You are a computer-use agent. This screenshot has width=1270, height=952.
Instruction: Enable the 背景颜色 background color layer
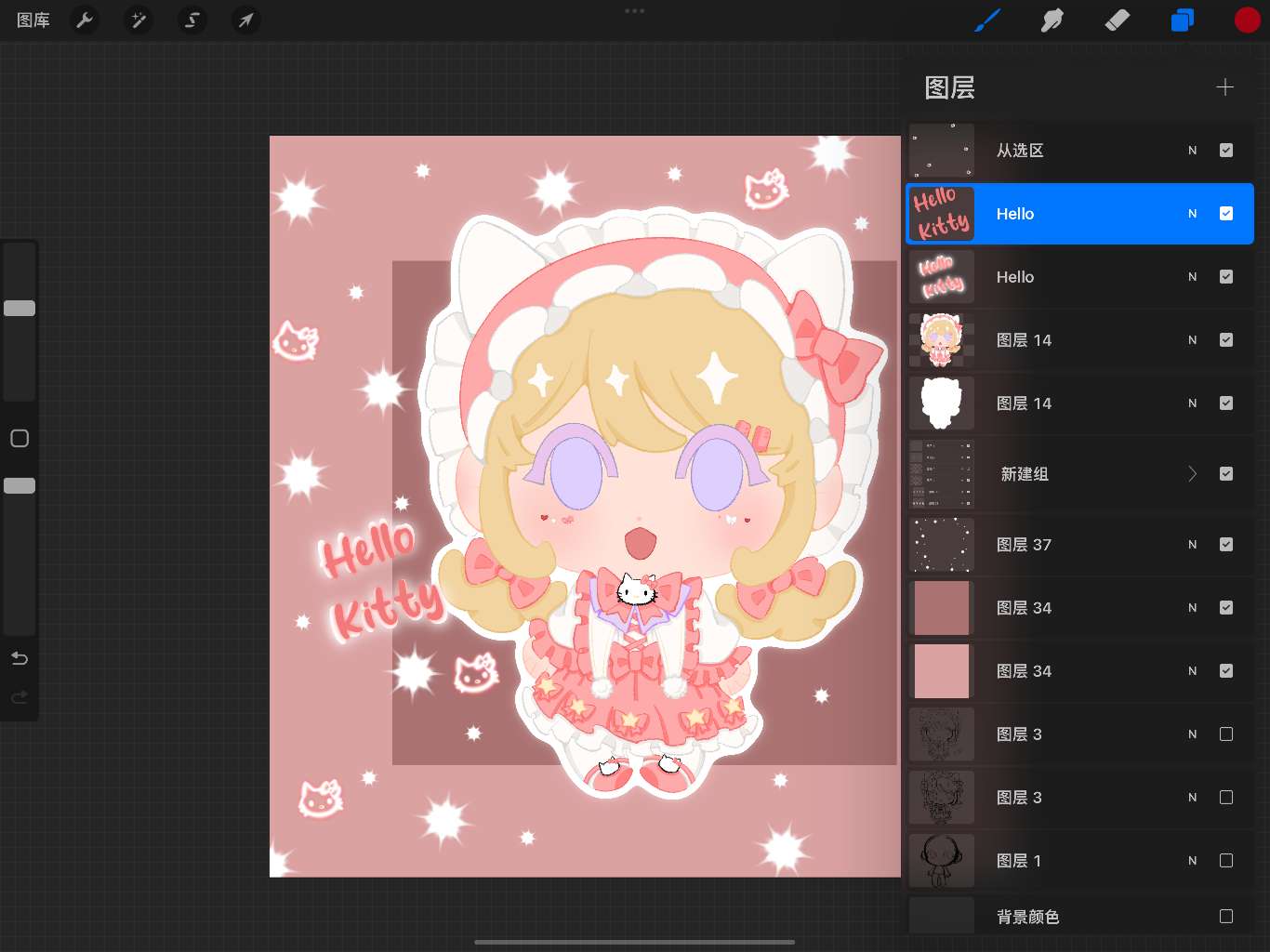1226,916
